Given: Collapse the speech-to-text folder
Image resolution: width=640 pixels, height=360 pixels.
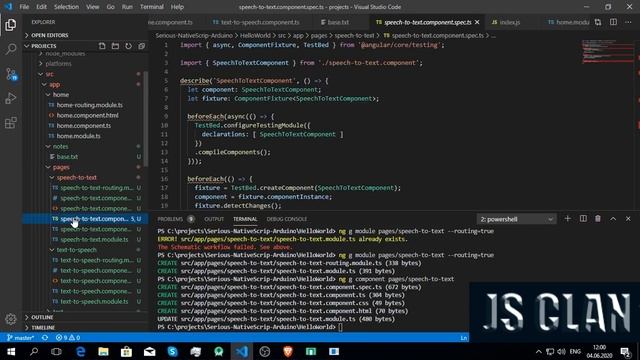Looking at the screenshot, I should pyautogui.click(x=76, y=178).
